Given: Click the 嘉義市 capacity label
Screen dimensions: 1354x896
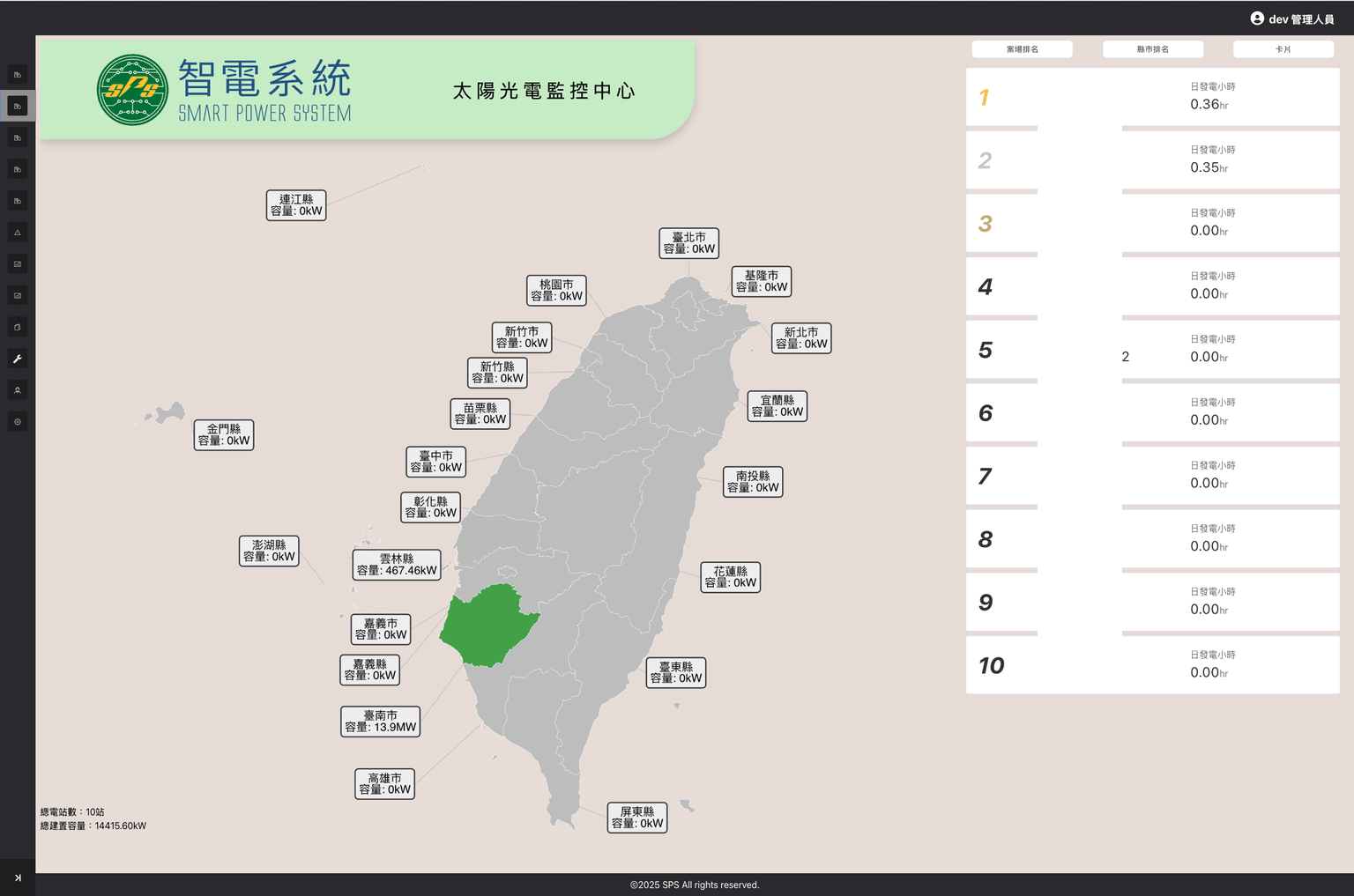Looking at the screenshot, I should [381, 629].
